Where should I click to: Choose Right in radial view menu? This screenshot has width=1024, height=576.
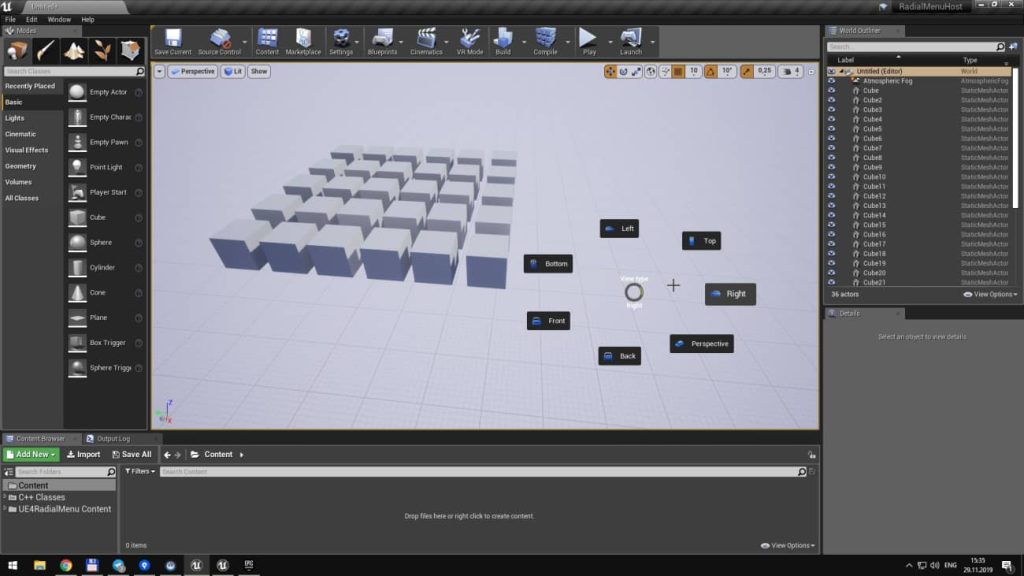pyautogui.click(x=730, y=294)
